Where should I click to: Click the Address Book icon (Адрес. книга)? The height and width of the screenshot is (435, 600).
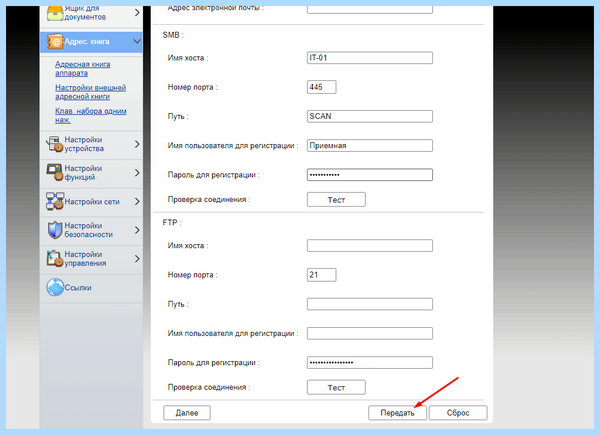point(55,41)
